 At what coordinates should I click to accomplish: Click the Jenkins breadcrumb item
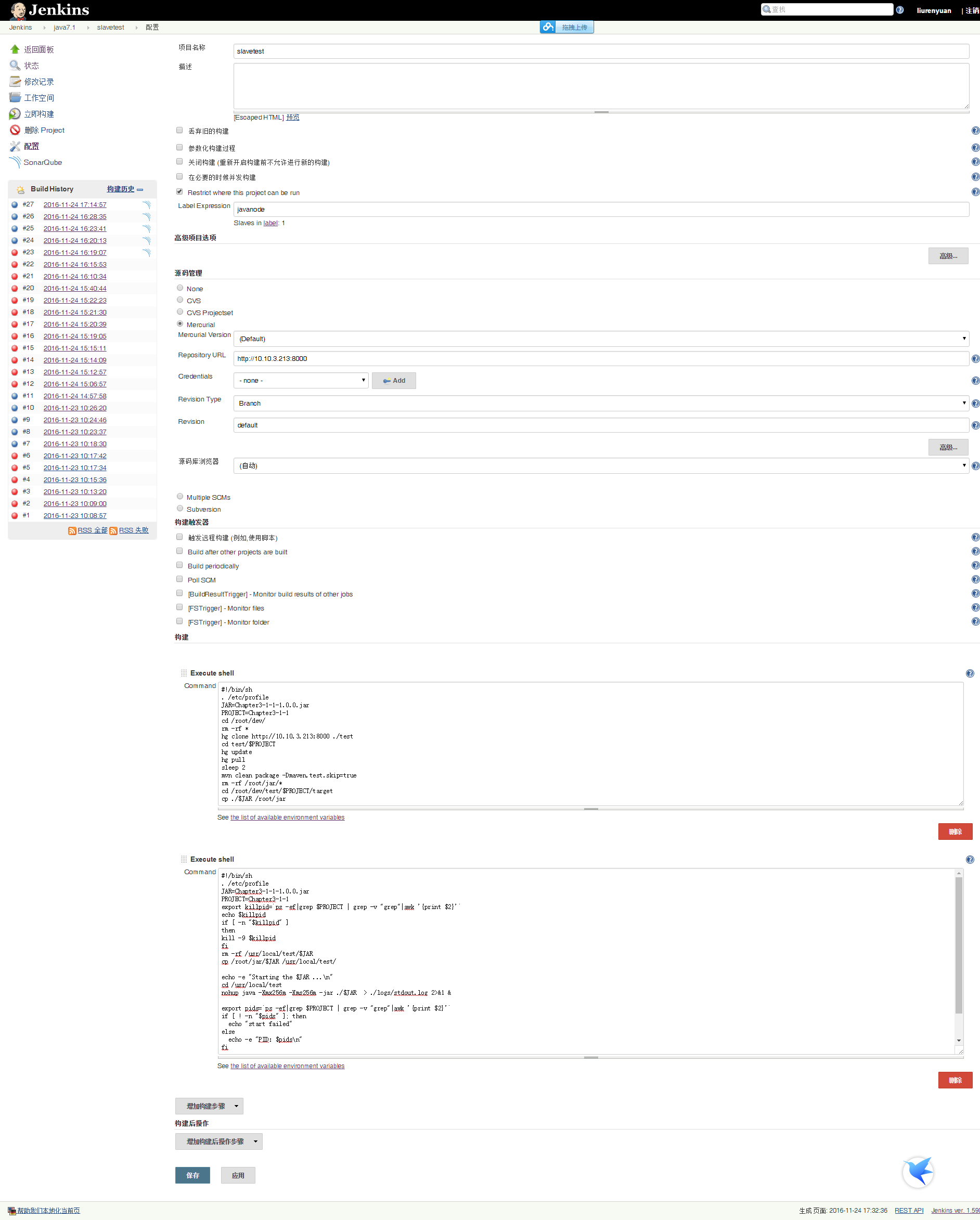coord(20,27)
